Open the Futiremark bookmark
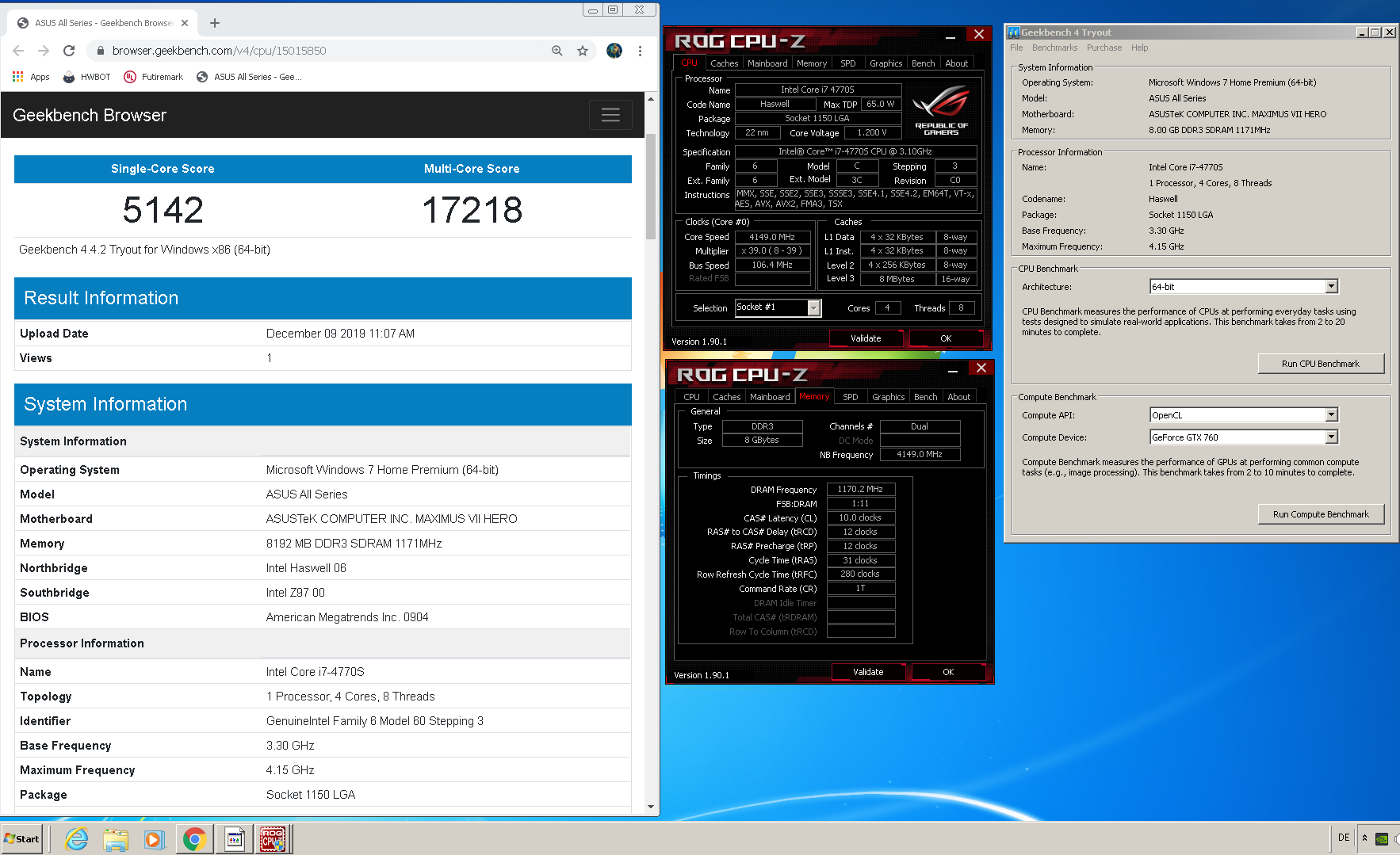The width and height of the screenshot is (1400, 855). [153, 77]
